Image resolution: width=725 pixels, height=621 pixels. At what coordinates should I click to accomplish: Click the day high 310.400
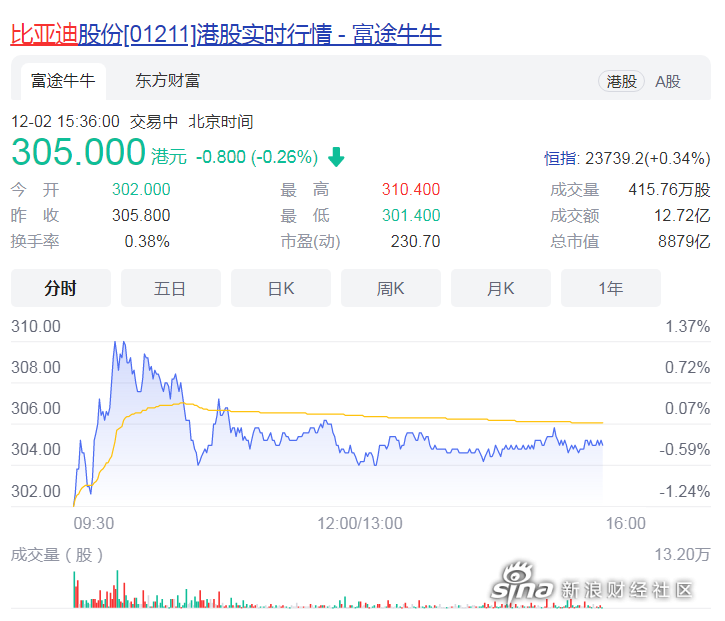[411, 190]
